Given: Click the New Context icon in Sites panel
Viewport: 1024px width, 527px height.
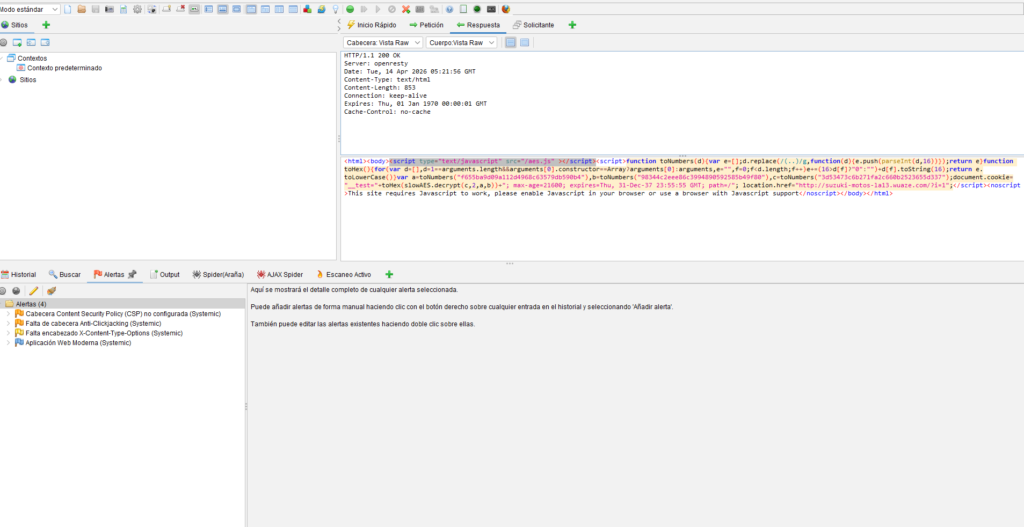Looking at the screenshot, I should pyautogui.click(x=18, y=42).
